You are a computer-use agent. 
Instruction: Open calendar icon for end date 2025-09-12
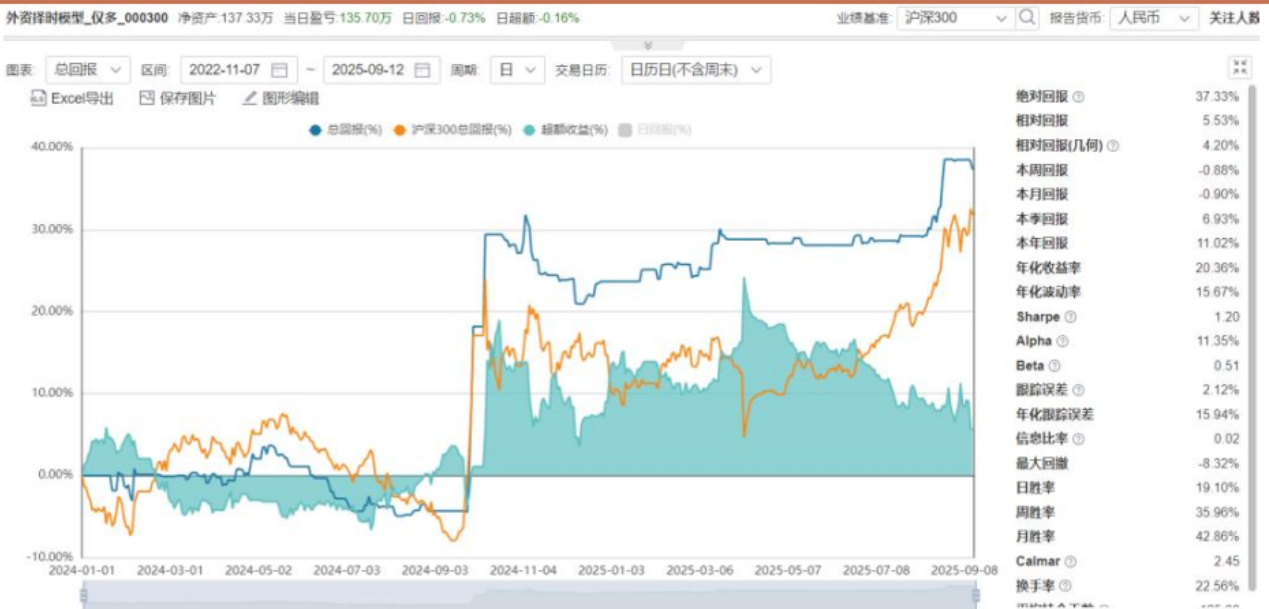[423, 70]
